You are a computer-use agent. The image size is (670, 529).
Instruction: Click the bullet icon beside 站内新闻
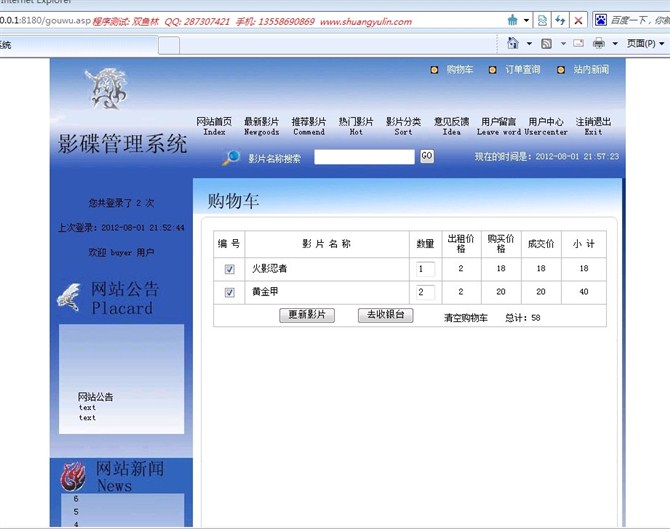coord(561,70)
